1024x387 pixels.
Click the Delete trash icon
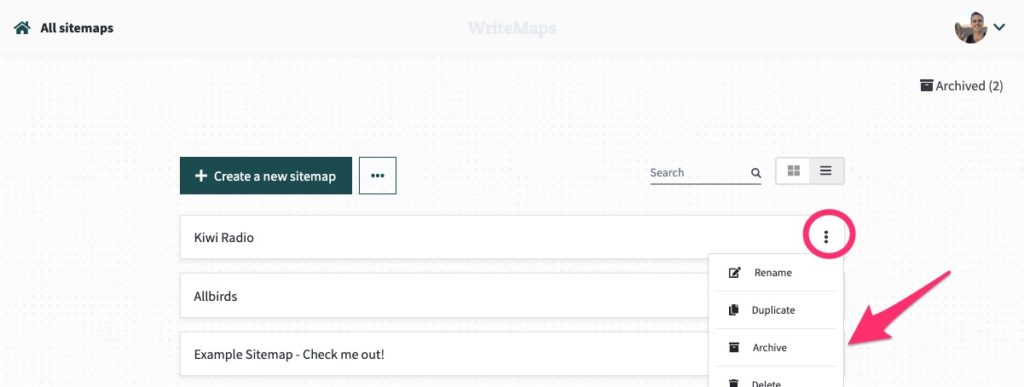coord(735,383)
